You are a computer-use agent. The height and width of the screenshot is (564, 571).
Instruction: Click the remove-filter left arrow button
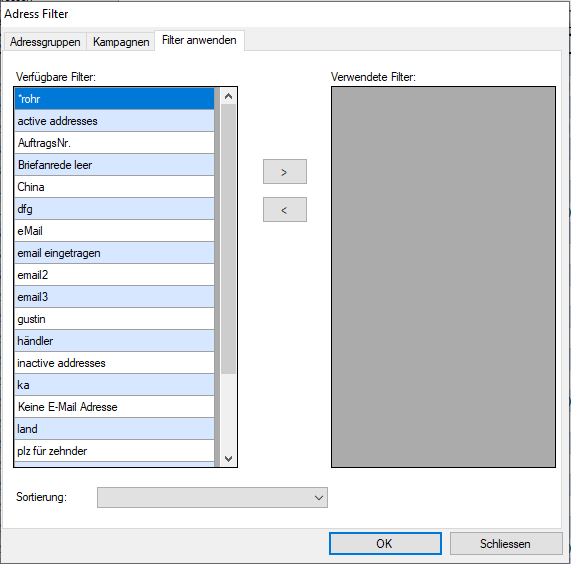(285, 210)
